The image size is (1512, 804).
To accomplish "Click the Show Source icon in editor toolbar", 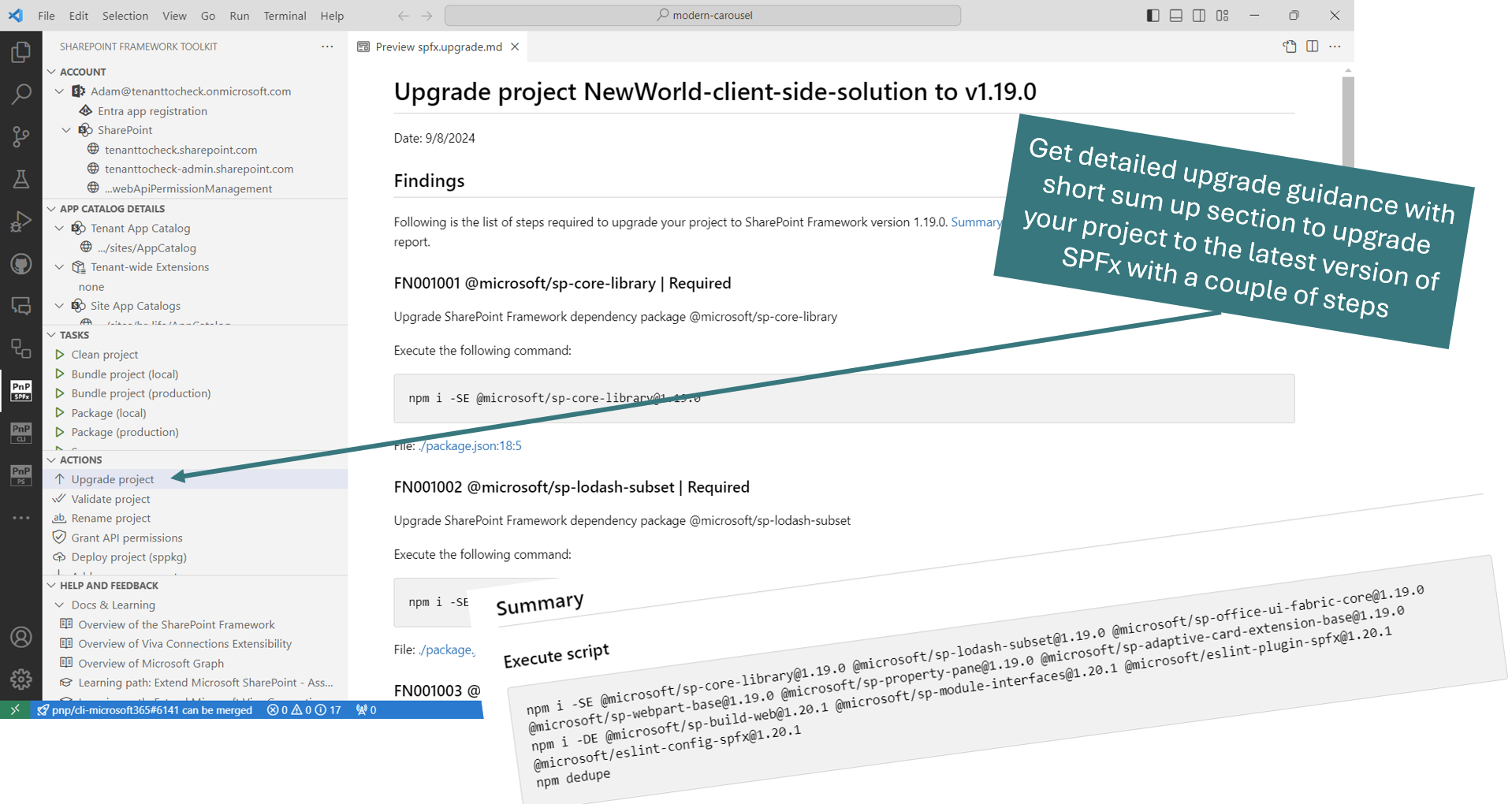I will pos(1290,47).
